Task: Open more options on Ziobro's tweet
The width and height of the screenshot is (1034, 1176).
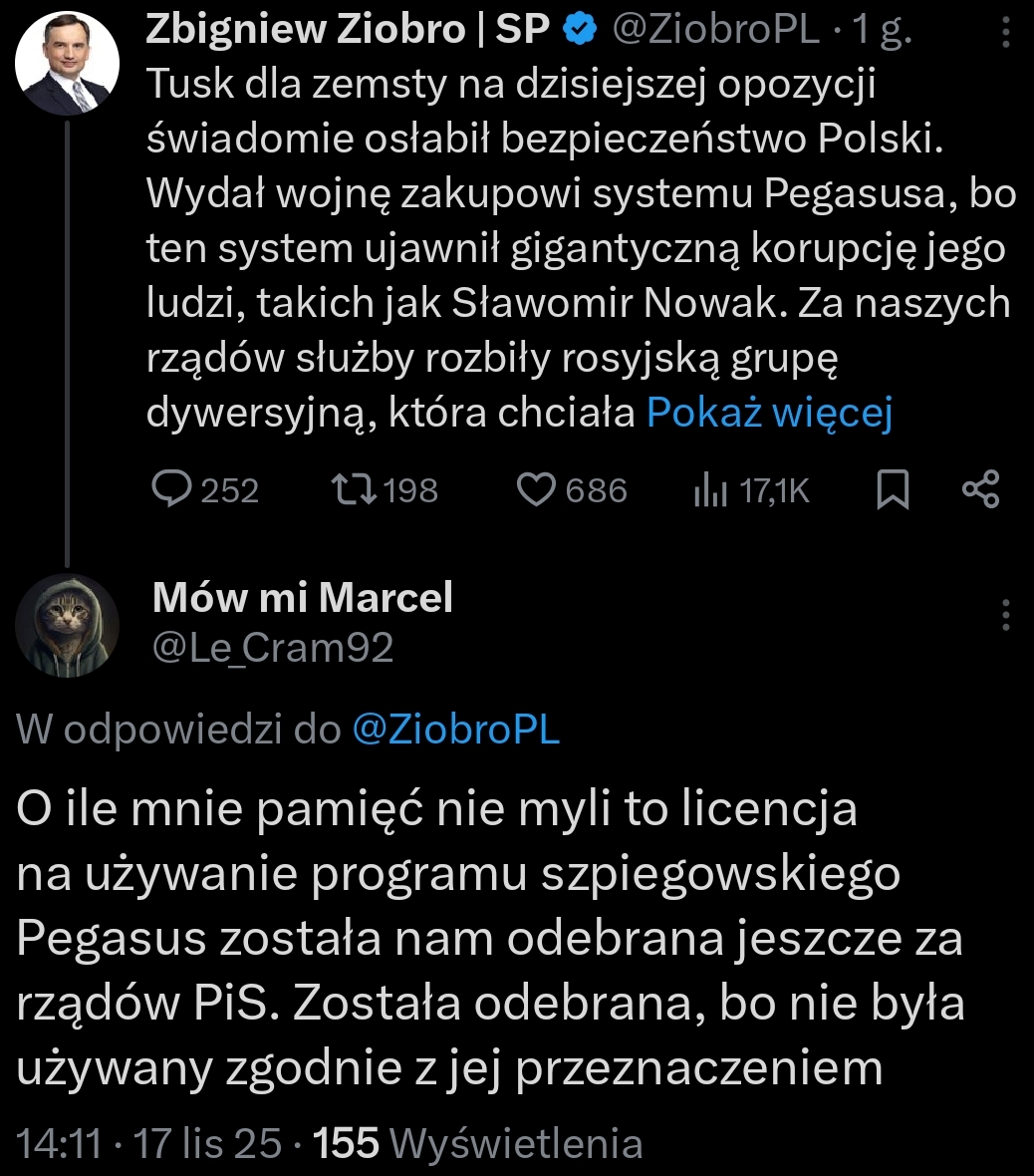Action: [1005, 35]
